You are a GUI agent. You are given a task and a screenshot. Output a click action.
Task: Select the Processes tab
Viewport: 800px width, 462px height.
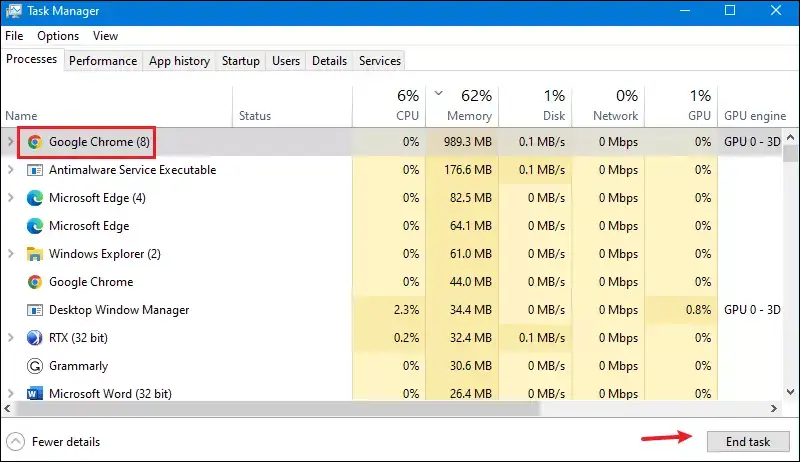pos(32,59)
